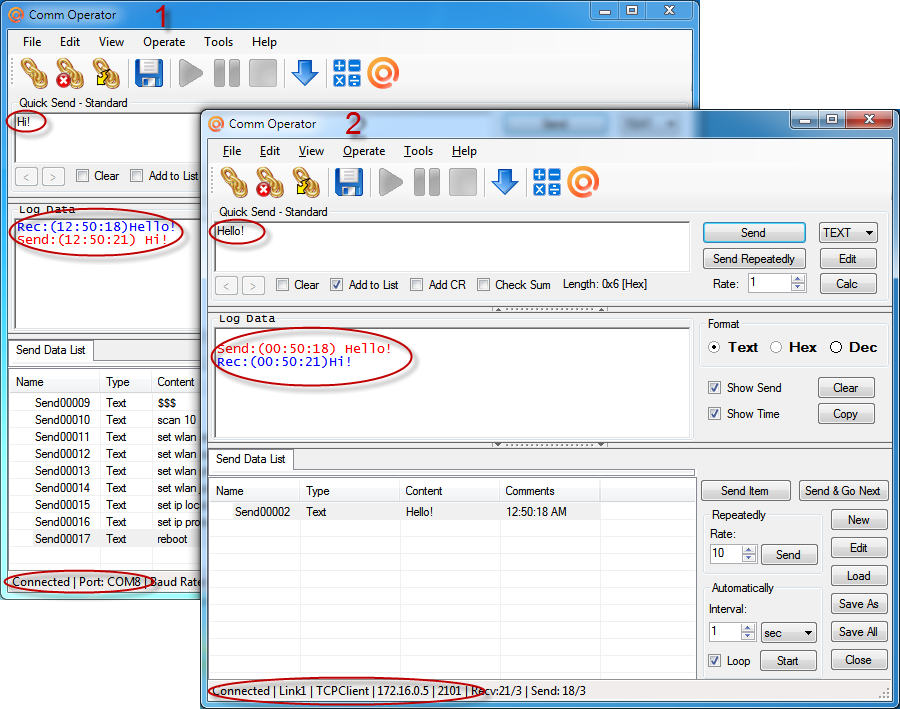Open the calculator icon in window 2 toolbar

click(546, 182)
